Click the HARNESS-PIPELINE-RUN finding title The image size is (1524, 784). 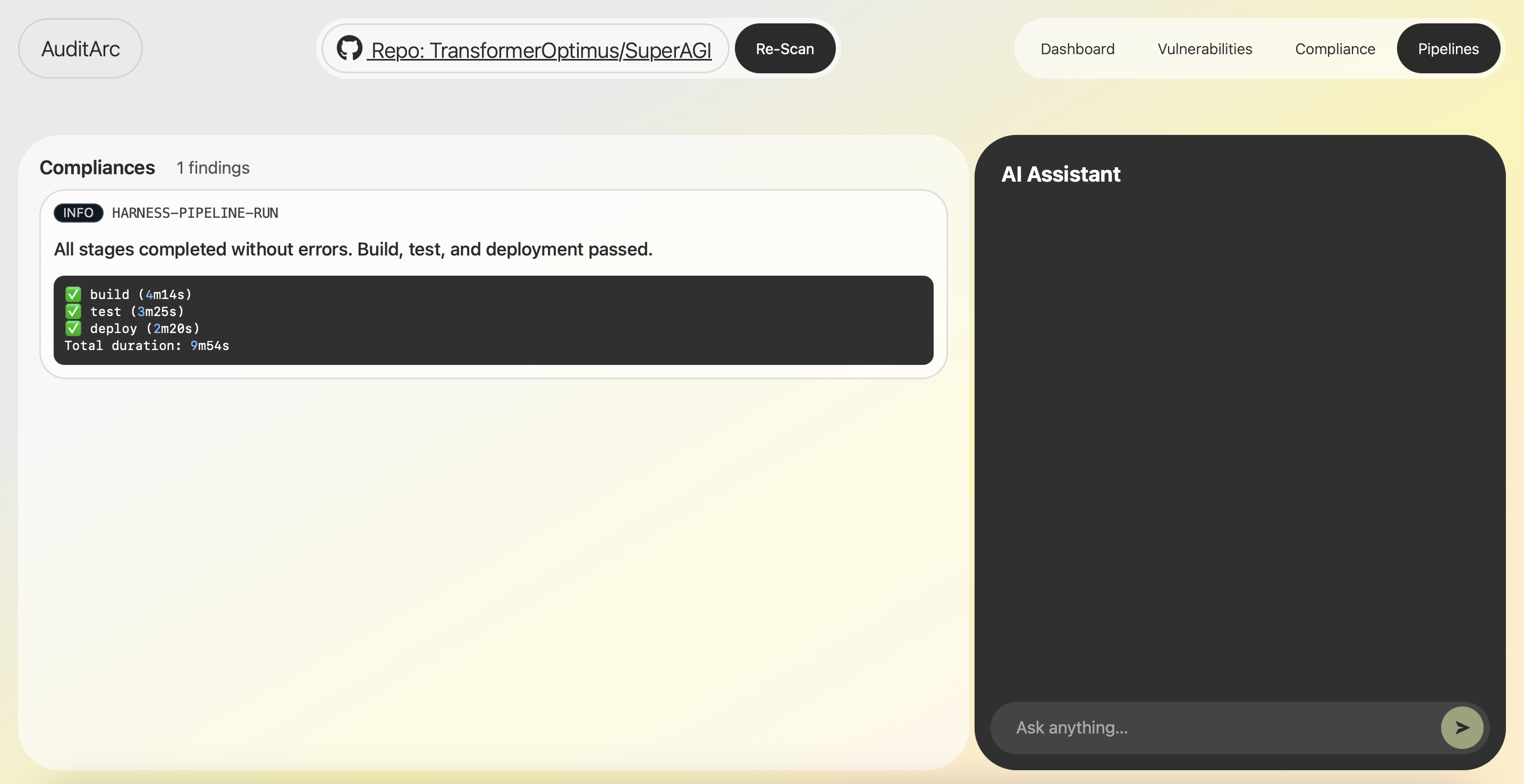tap(194, 213)
